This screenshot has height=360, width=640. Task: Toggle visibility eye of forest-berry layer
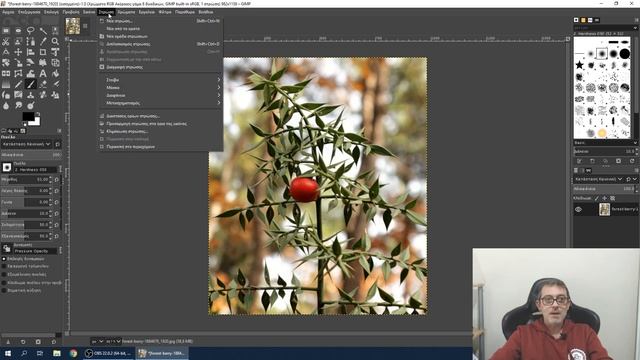[578, 209]
